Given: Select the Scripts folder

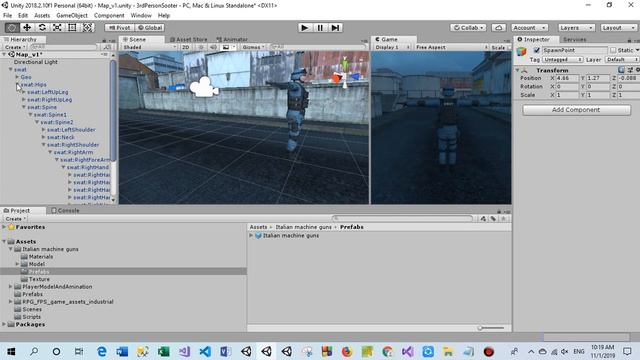Looking at the screenshot, I should click(x=31, y=317).
